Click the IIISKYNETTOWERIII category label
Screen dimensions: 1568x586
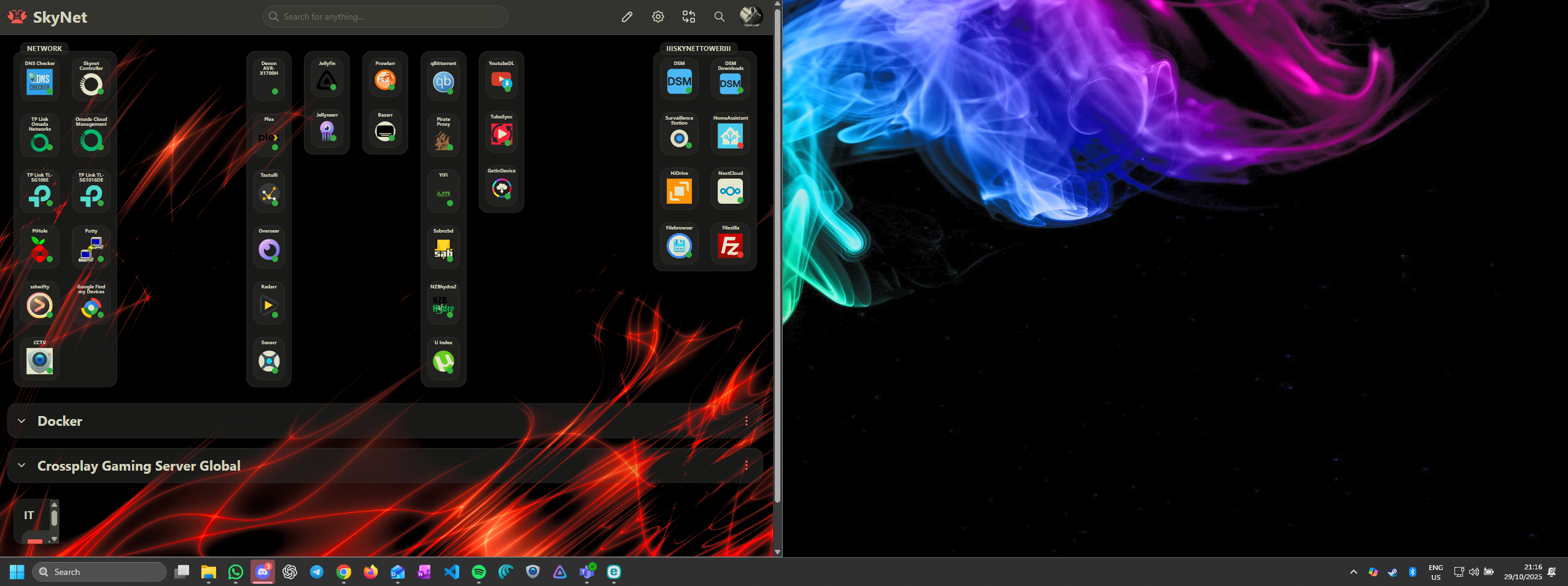pyautogui.click(x=699, y=48)
